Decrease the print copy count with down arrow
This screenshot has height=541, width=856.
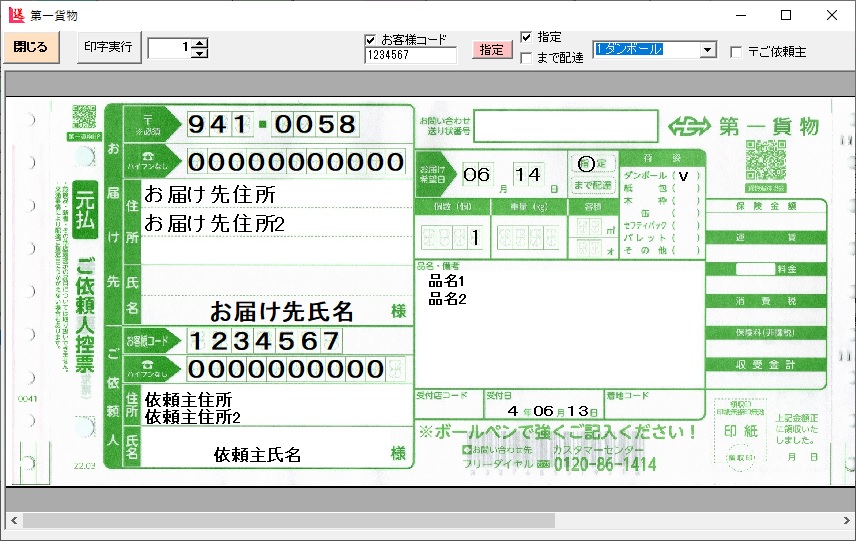pyautogui.click(x=200, y=53)
